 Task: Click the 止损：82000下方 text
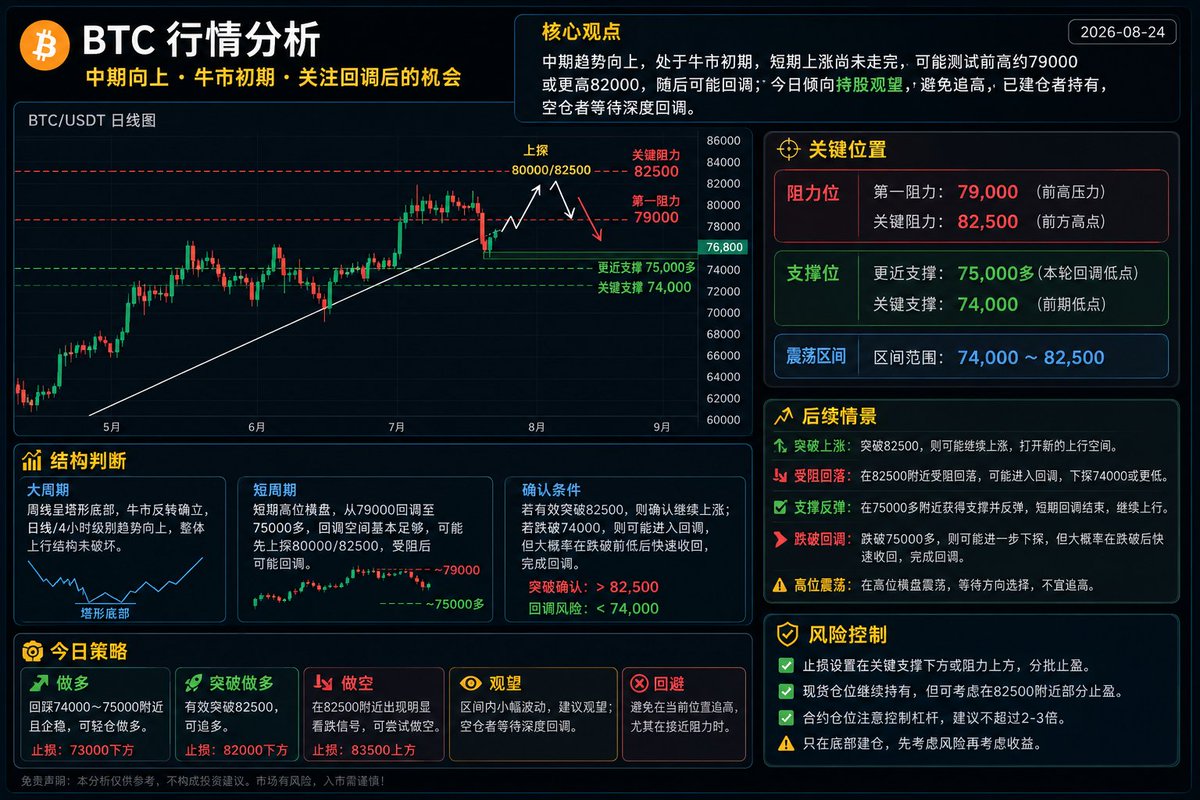click(235, 750)
